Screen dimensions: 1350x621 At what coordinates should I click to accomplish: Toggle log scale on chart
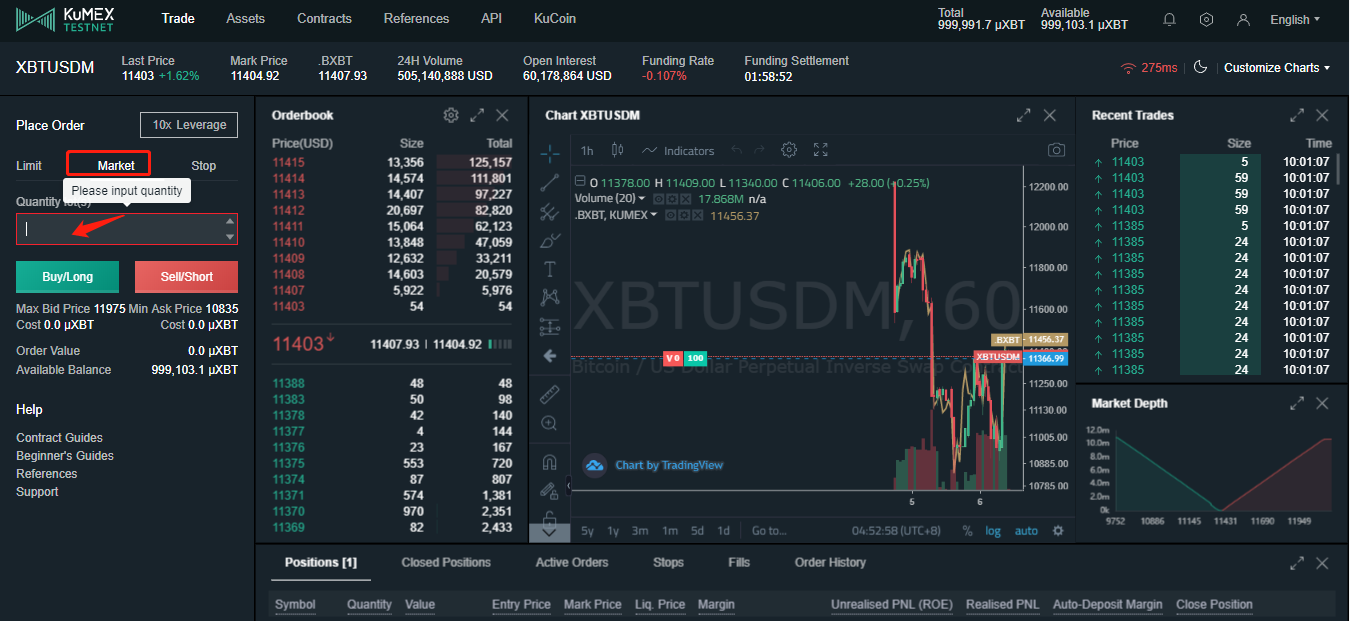click(993, 531)
